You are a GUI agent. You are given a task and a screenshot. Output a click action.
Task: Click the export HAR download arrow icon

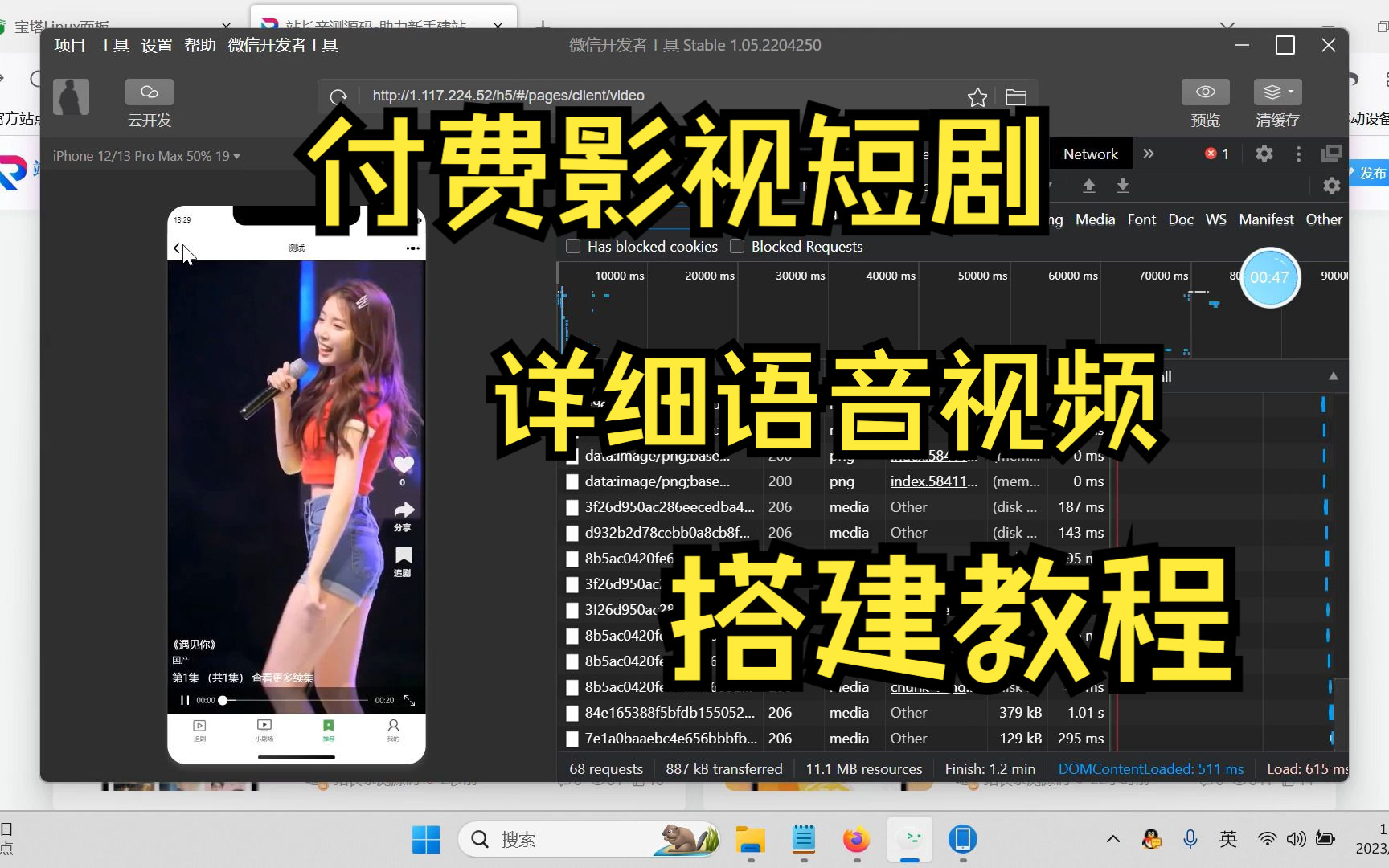(1123, 186)
